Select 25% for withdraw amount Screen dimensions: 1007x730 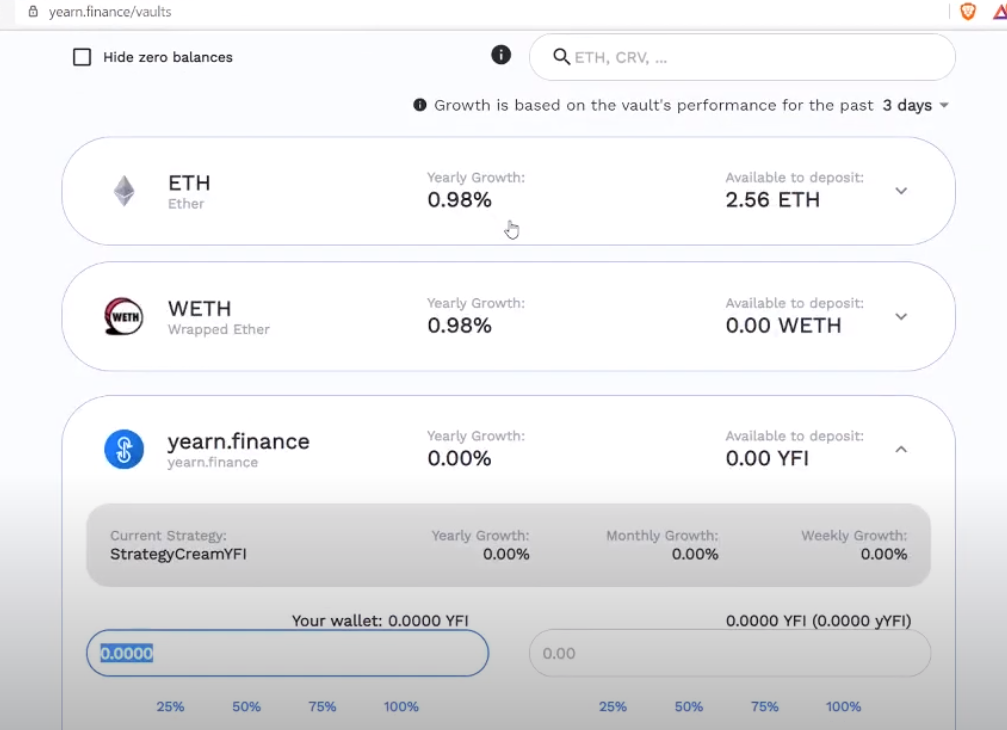(x=613, y=706)
